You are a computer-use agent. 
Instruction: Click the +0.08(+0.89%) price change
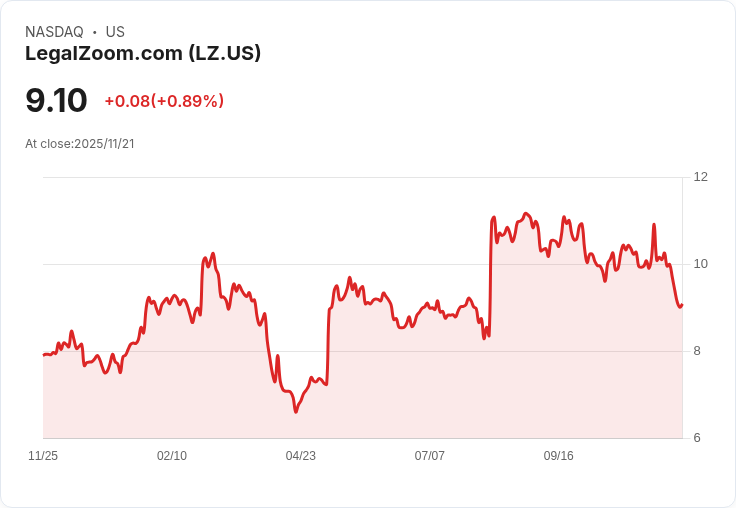coord(164,101)
